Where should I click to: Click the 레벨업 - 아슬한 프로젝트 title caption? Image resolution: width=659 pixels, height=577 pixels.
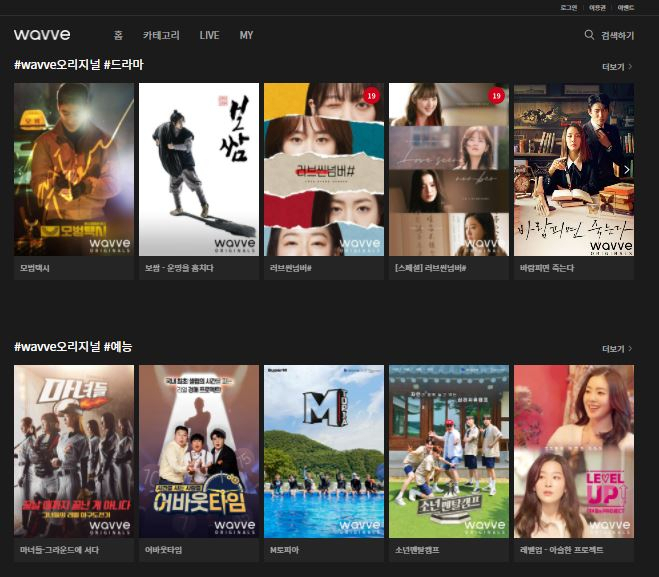coord(561,550)
